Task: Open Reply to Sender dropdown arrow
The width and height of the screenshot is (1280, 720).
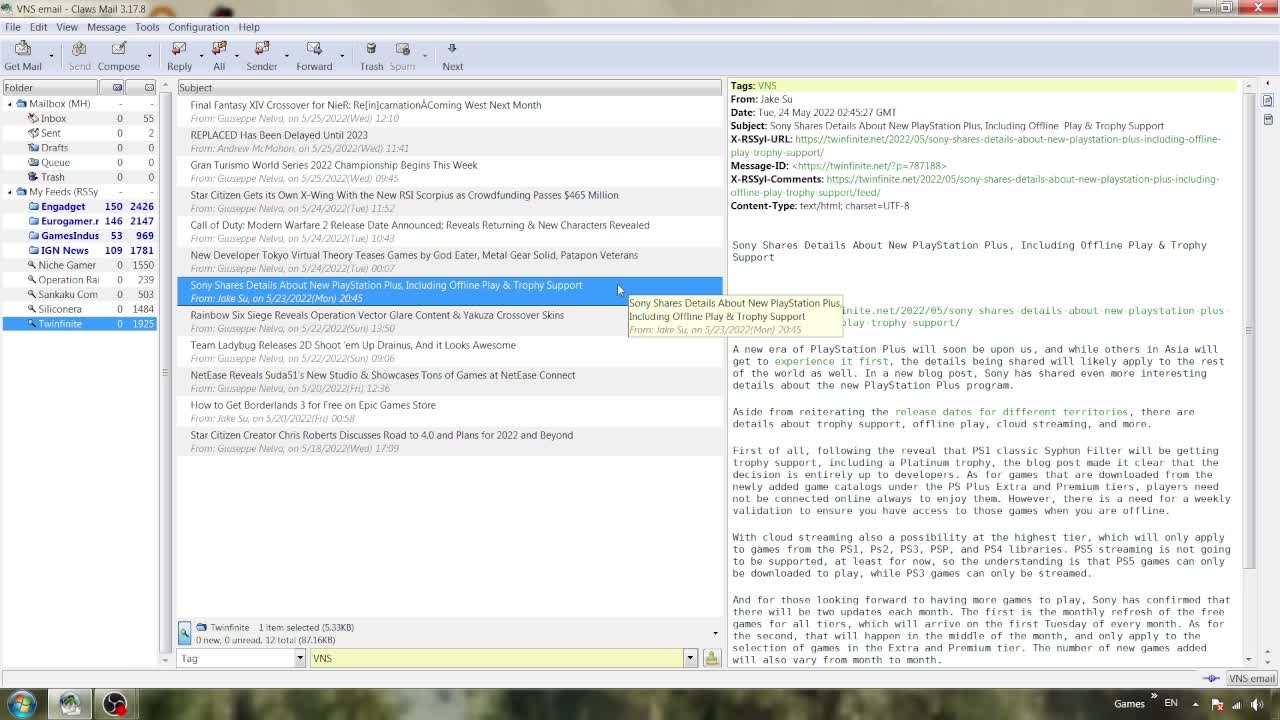Action: tap(287, 55)
